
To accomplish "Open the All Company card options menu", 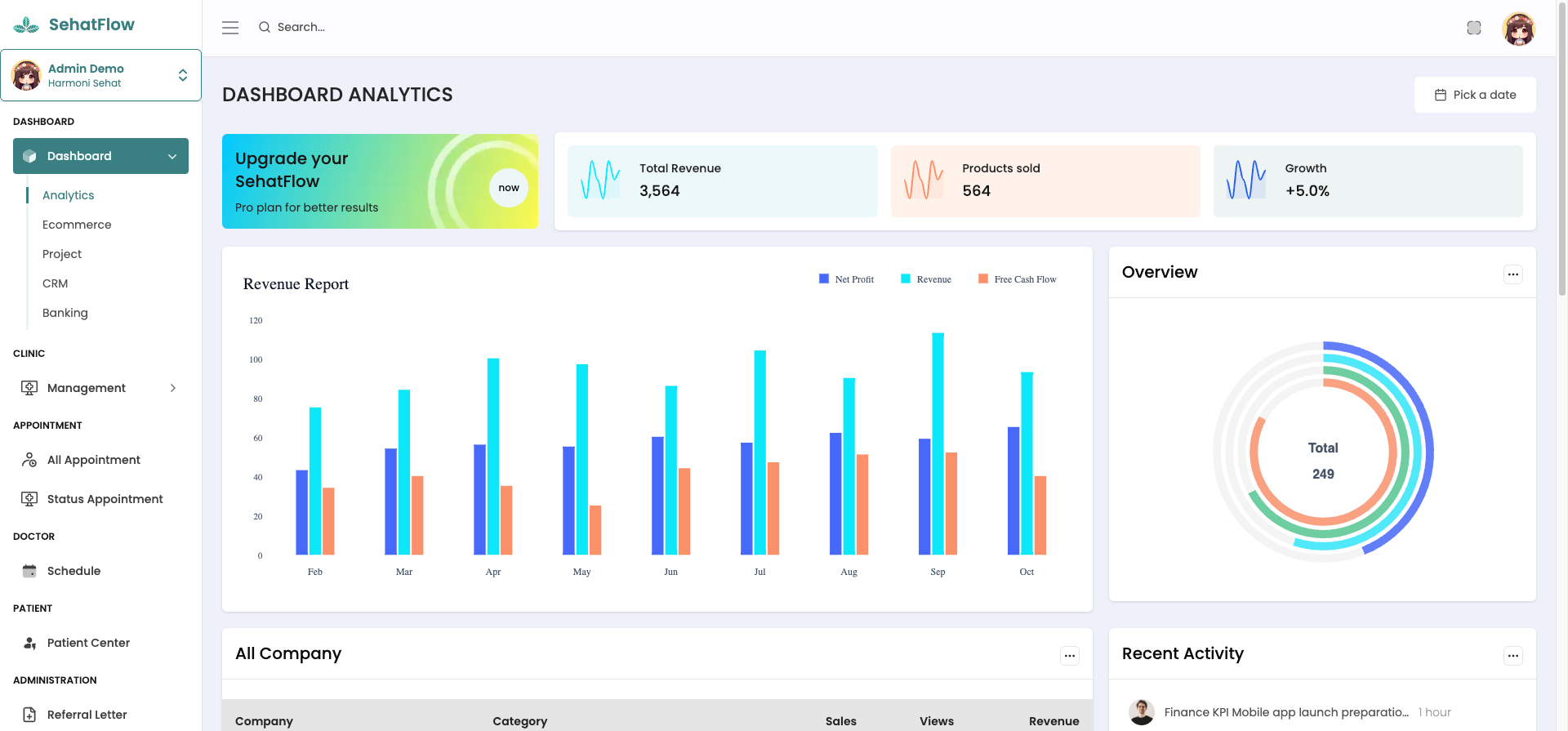I will point(1070,656).
